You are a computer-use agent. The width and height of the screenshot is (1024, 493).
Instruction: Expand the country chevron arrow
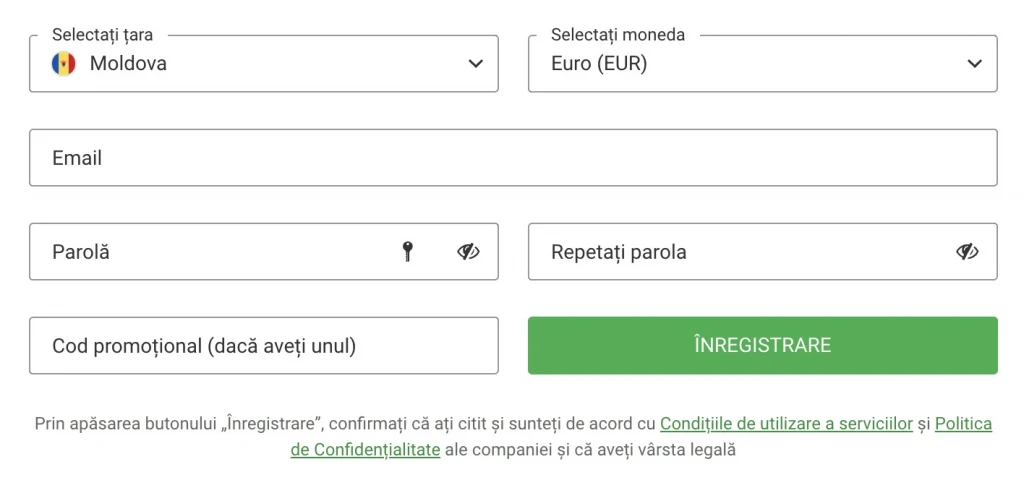475,64
